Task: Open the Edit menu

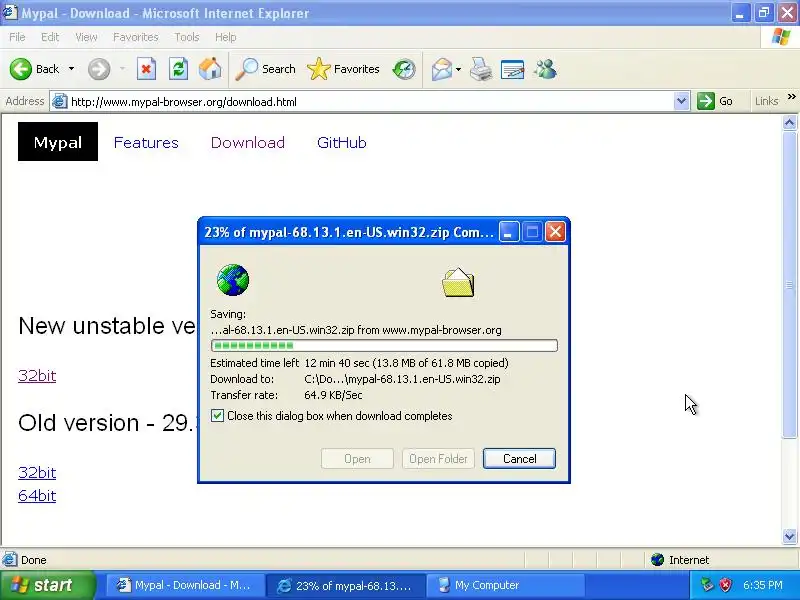Action: click(x=50, y=37)
